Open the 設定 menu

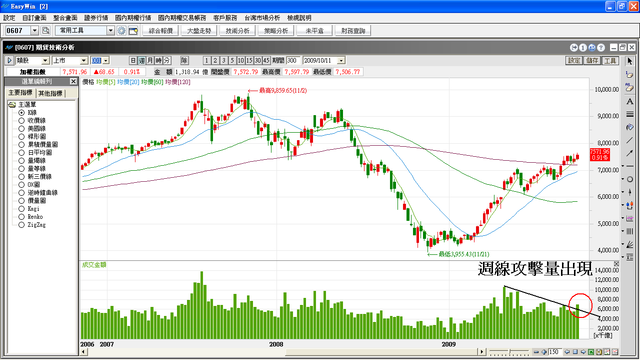coord(9,18)
